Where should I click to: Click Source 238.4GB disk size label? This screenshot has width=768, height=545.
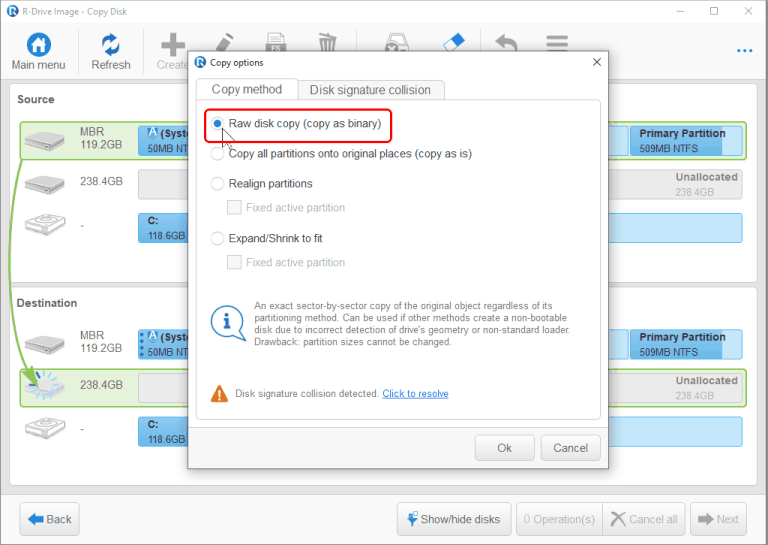point(101,181)
